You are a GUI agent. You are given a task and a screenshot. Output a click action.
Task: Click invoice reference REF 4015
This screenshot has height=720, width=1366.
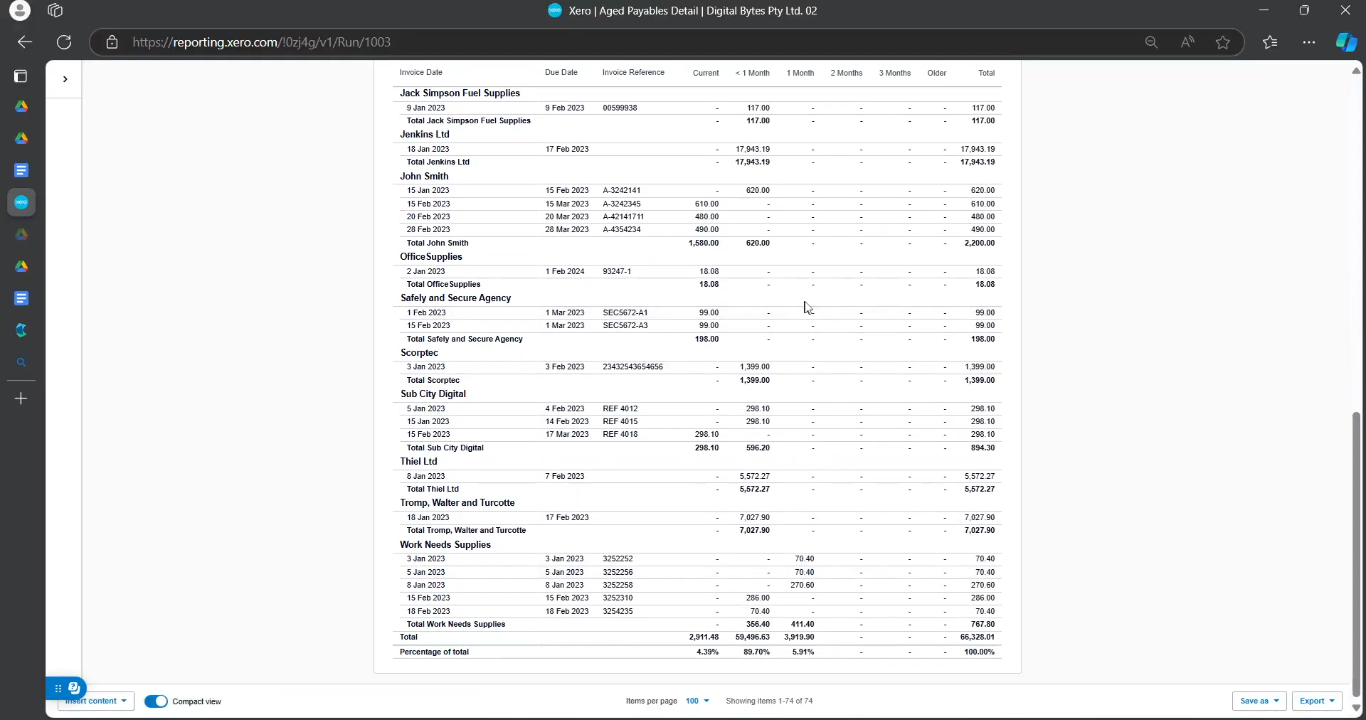[620, 421]
